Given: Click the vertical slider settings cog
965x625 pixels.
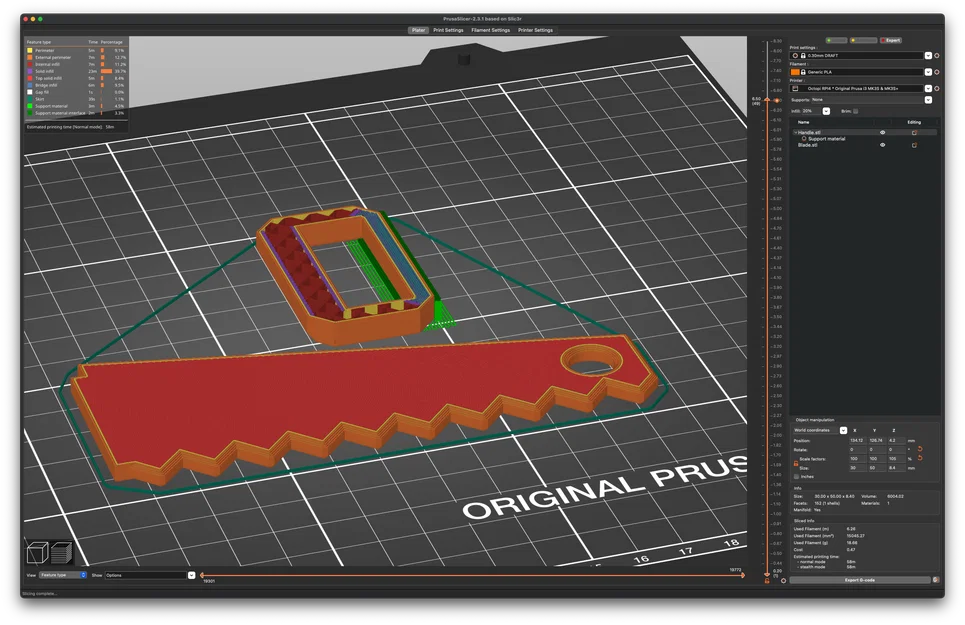Looking at the screenshot, I should click(783, 581).
